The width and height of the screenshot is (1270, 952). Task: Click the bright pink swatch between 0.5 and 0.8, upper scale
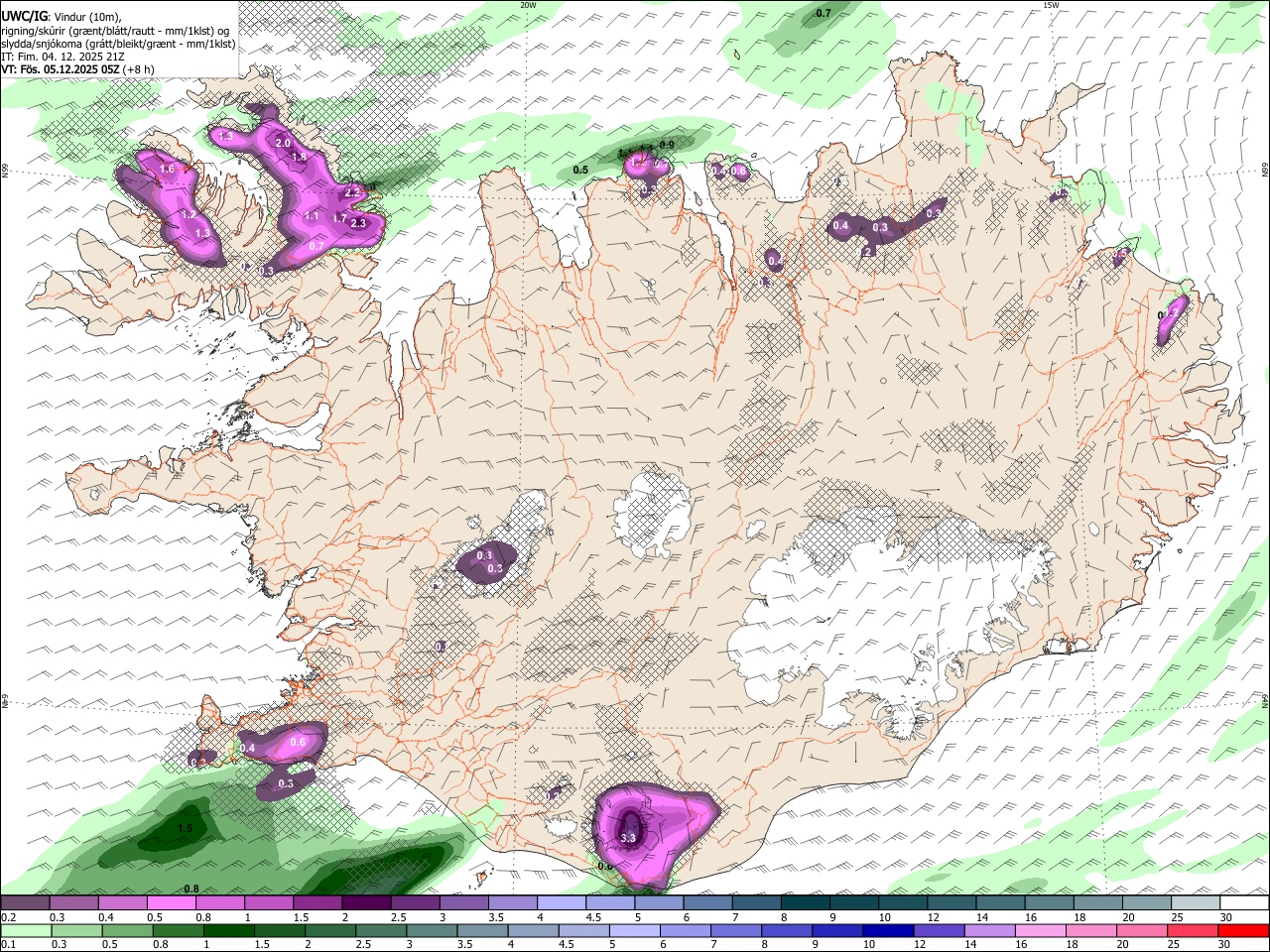(173, 903)
